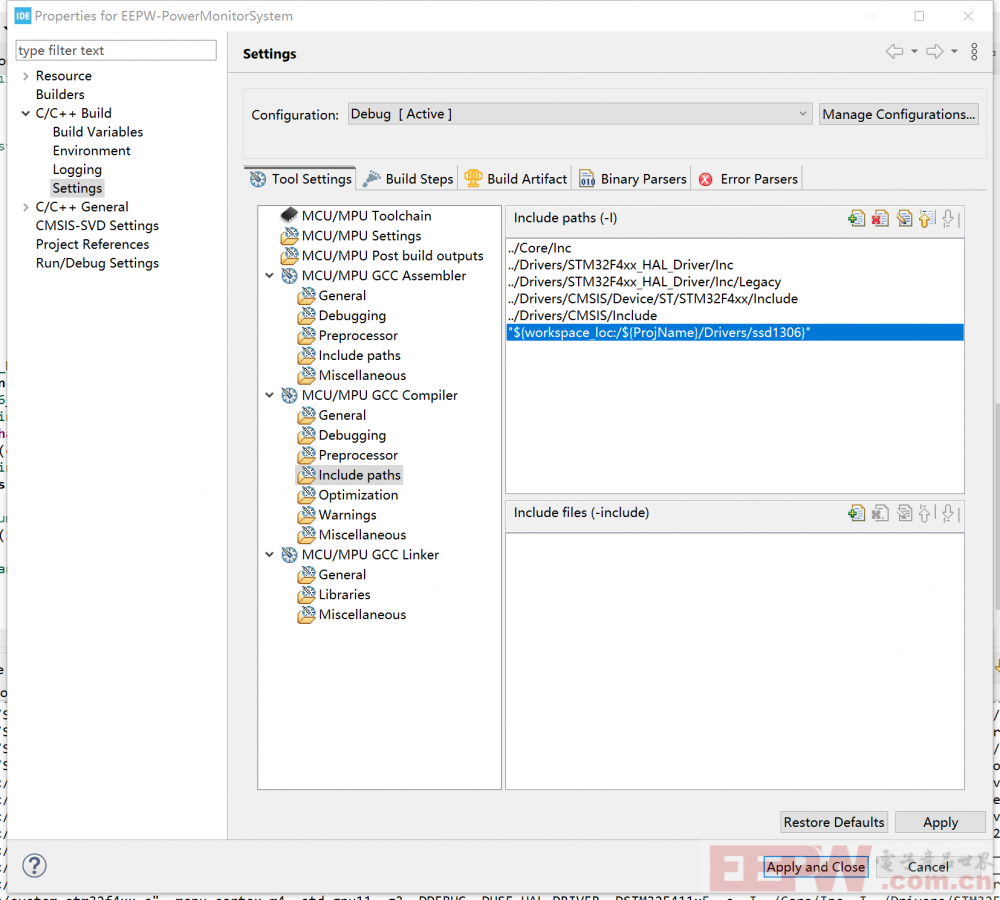The width and height of the screenshot is (1000, 900).
Task: Click the move up icon for Include files
Action: click(x=927, y=513)
